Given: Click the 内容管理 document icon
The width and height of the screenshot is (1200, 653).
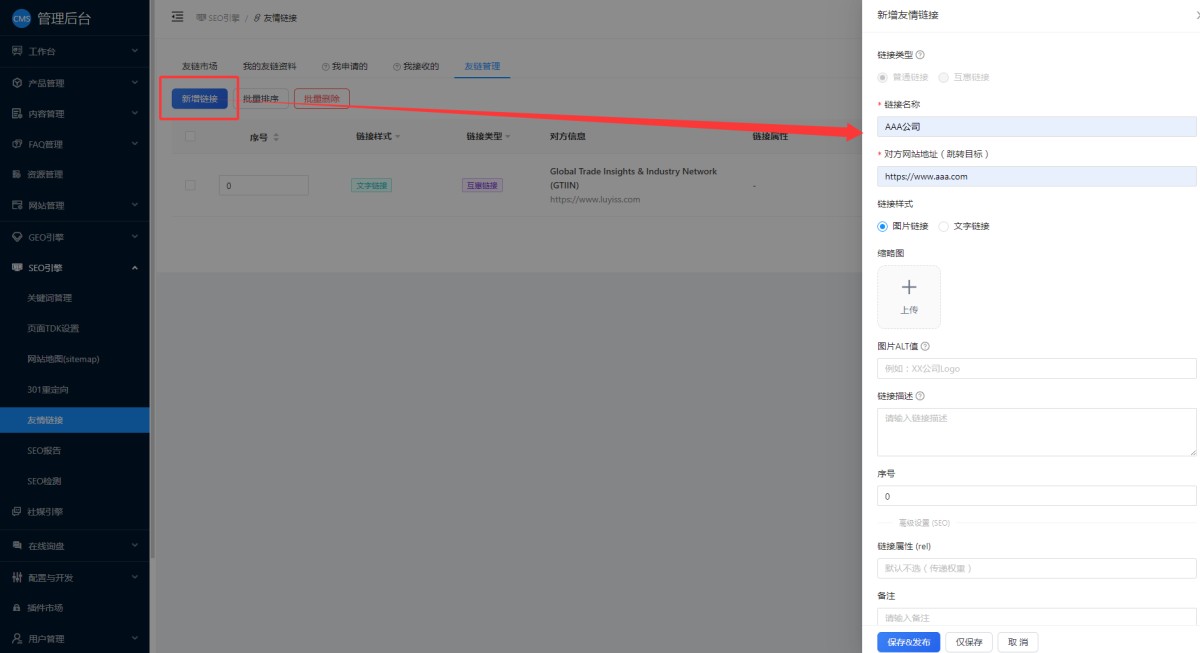Looking at the screenshot, I should [17, 114].
